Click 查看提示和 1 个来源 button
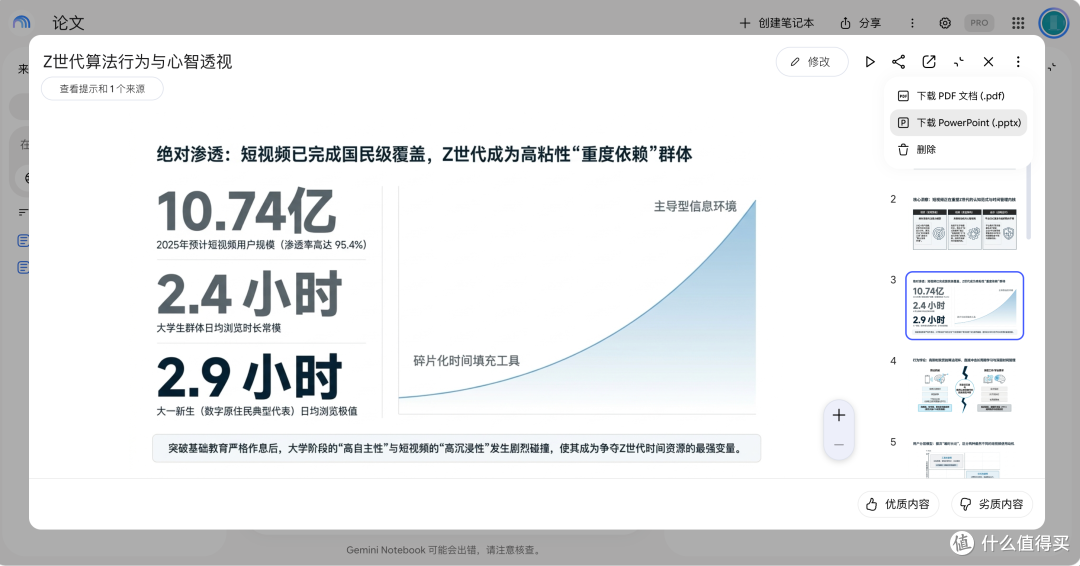1080x566 pixels. click(x=102, y=89)
